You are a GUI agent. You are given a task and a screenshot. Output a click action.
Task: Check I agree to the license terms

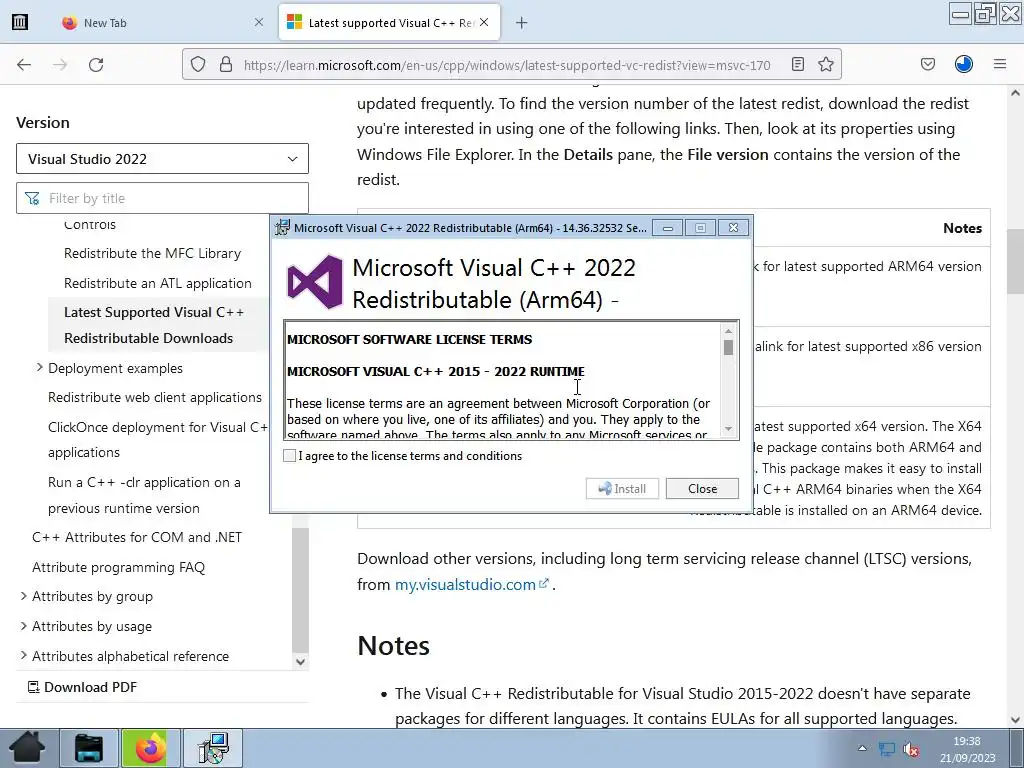click(x=289, y=455)
